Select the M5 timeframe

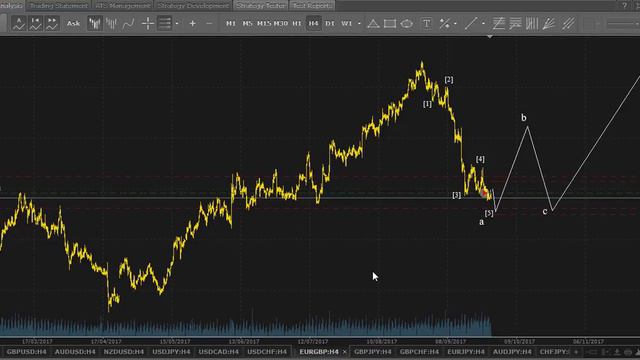pyautogui.click(x=247, y=23)
